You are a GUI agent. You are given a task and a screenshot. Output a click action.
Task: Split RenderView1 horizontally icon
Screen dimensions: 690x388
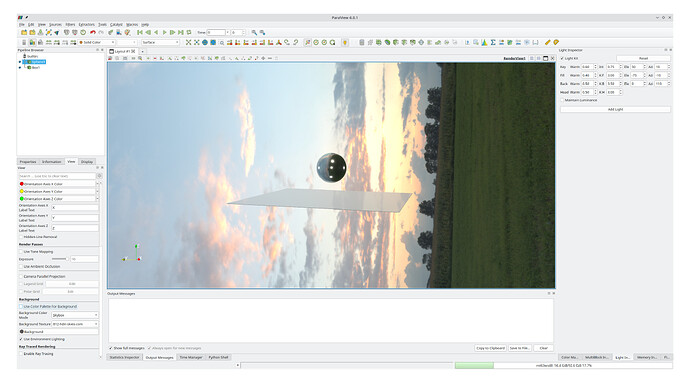tap(532, 58)
